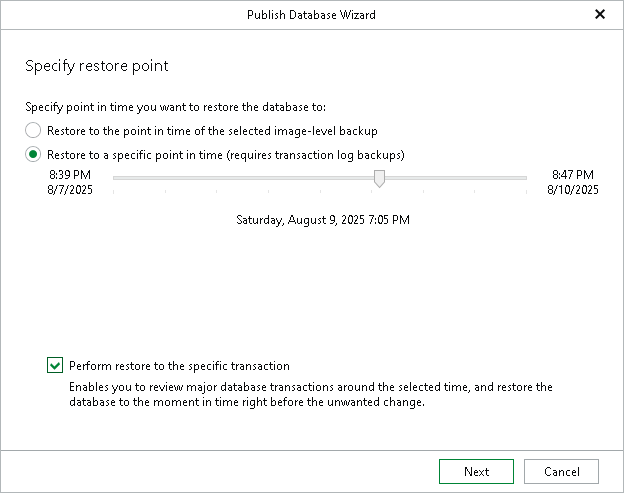Choose restore to a specific point in time
Image resolution: width=624 pixels, height=493 pixels.
pos(33,154)
